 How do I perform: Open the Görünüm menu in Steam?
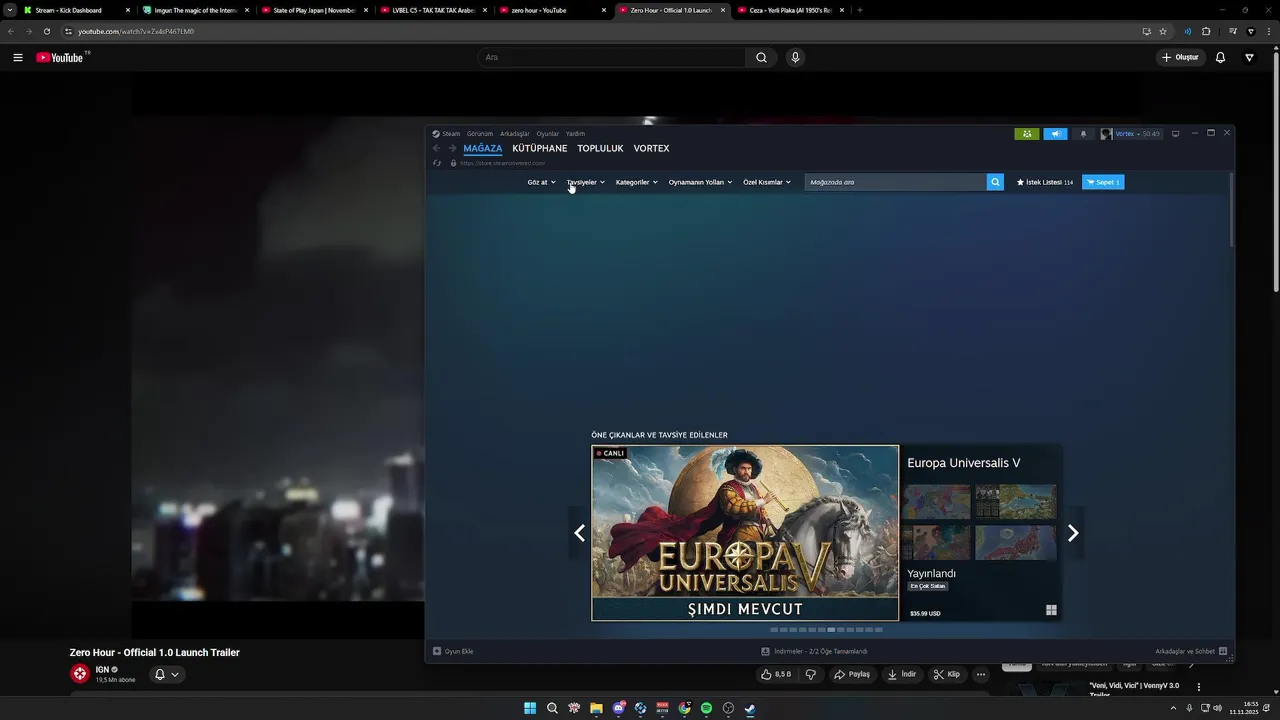[480, 134]
